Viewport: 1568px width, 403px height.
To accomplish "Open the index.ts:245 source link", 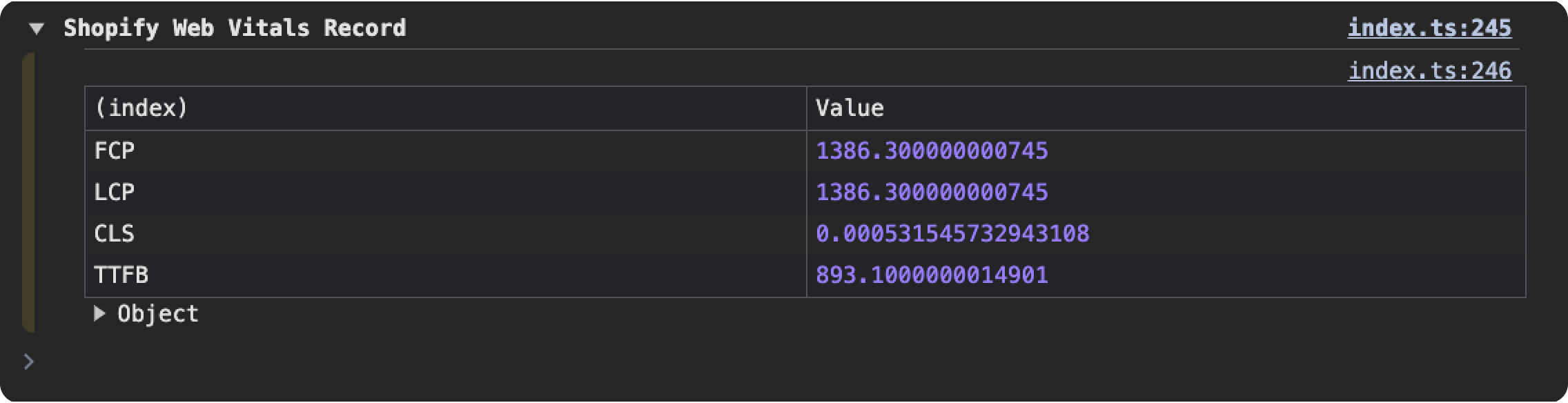I will pos(1429,28).
